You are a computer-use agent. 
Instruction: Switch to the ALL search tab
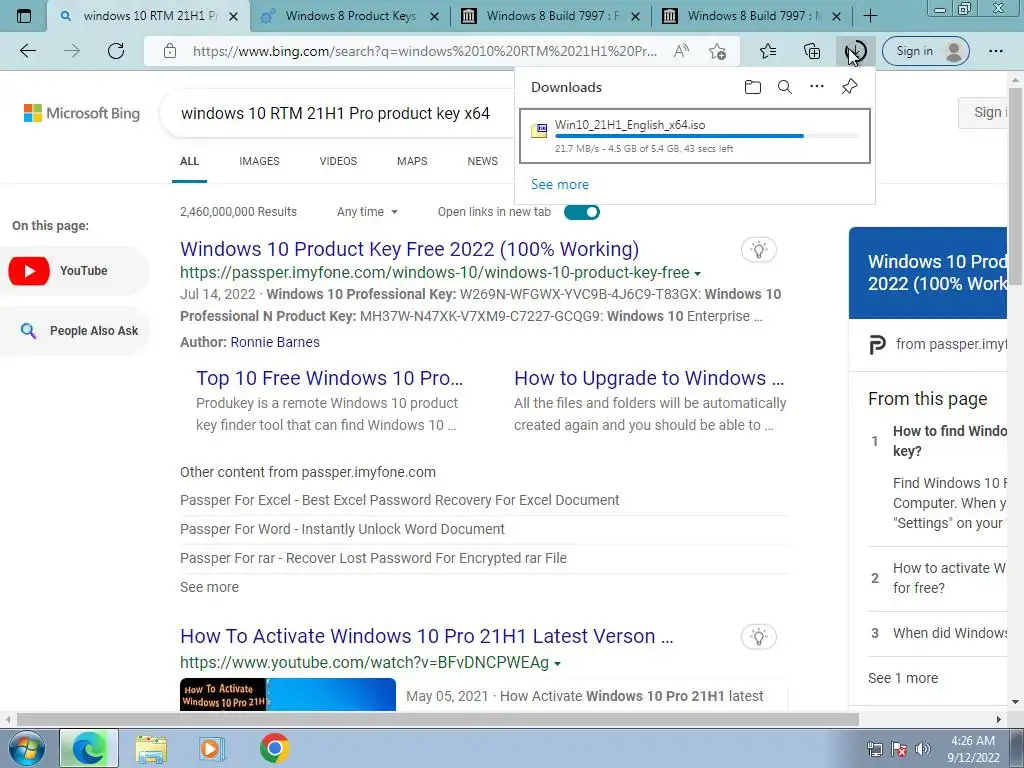click(189, 161)
